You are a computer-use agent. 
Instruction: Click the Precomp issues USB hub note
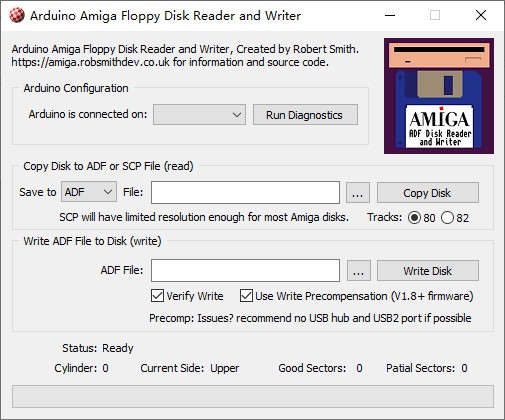coord(310,318)
